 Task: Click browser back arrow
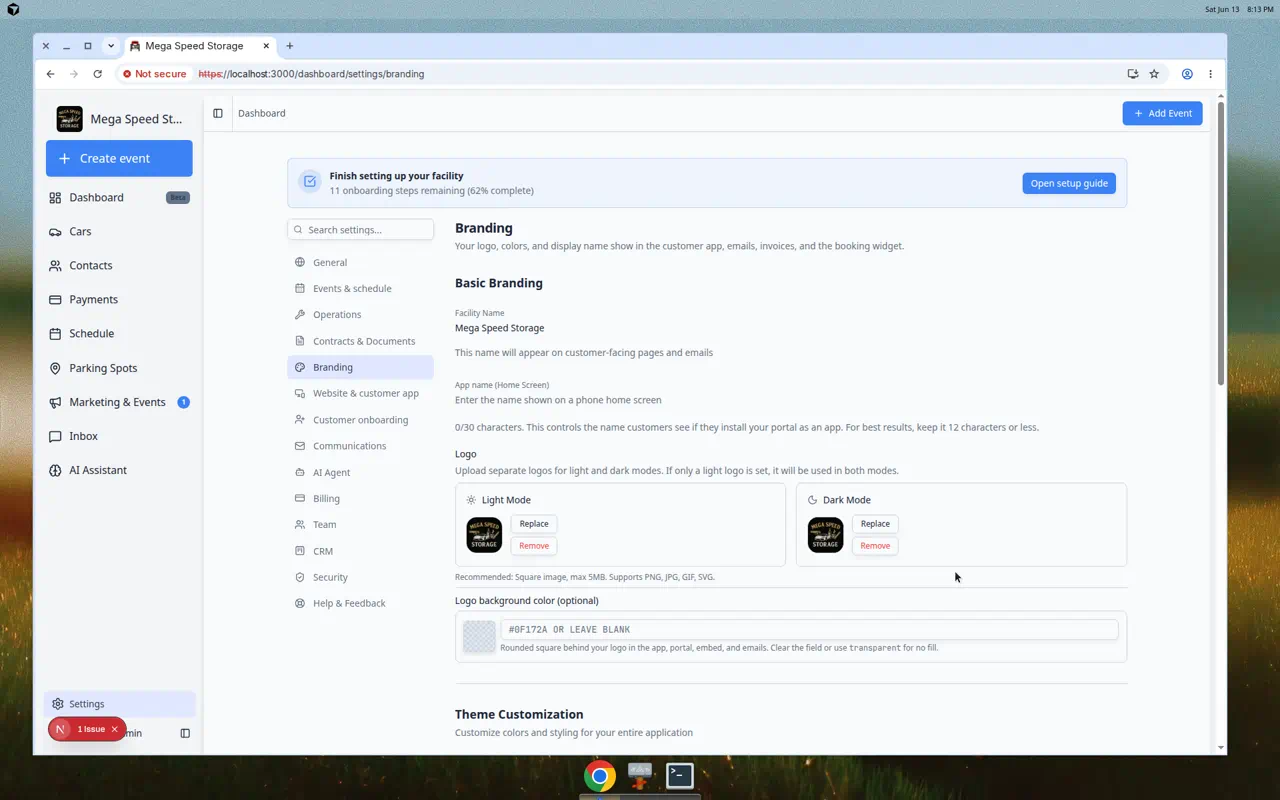click(50, 74)
